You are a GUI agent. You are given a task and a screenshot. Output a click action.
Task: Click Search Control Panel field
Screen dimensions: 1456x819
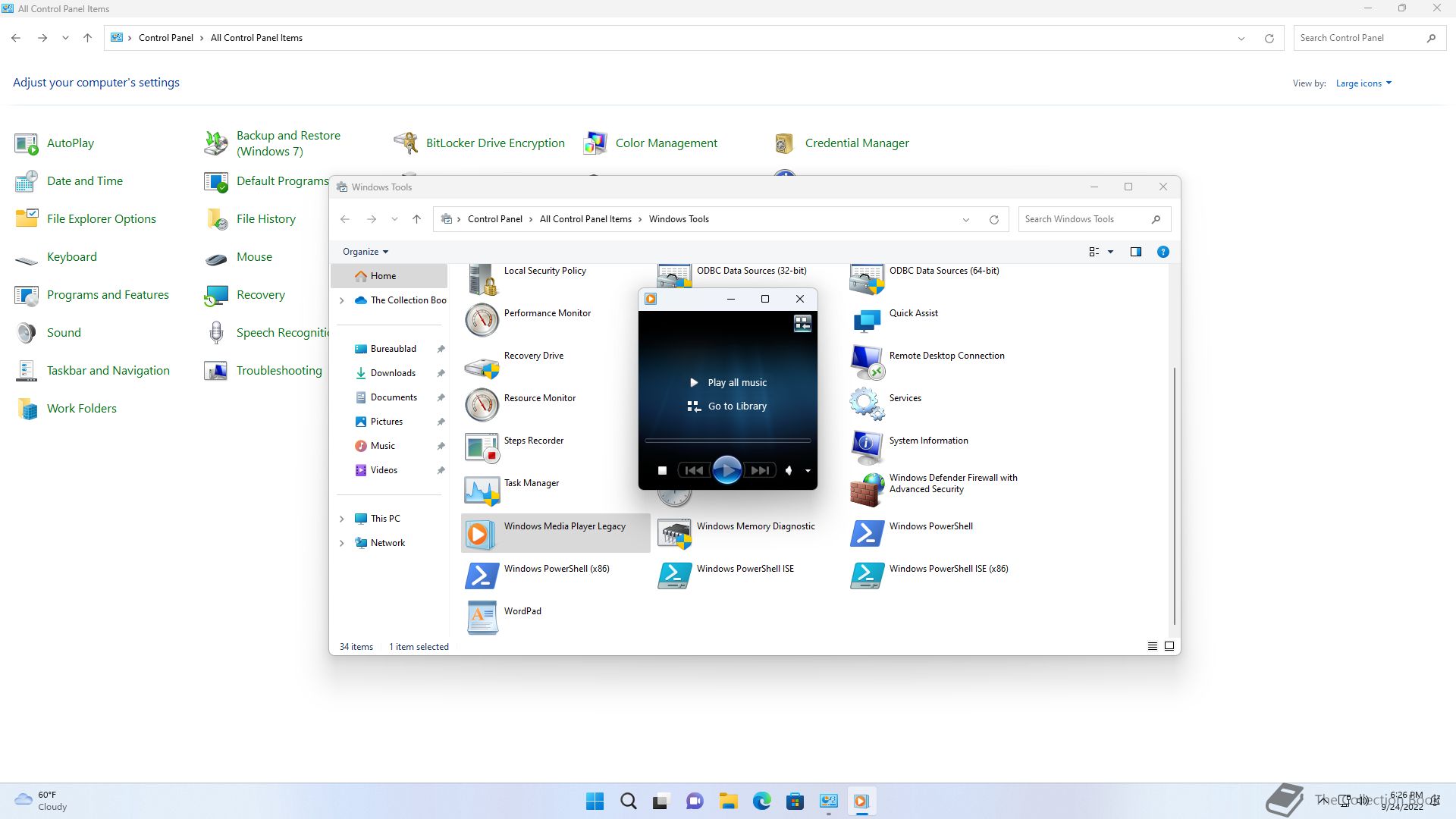(x=1370, y=38)
